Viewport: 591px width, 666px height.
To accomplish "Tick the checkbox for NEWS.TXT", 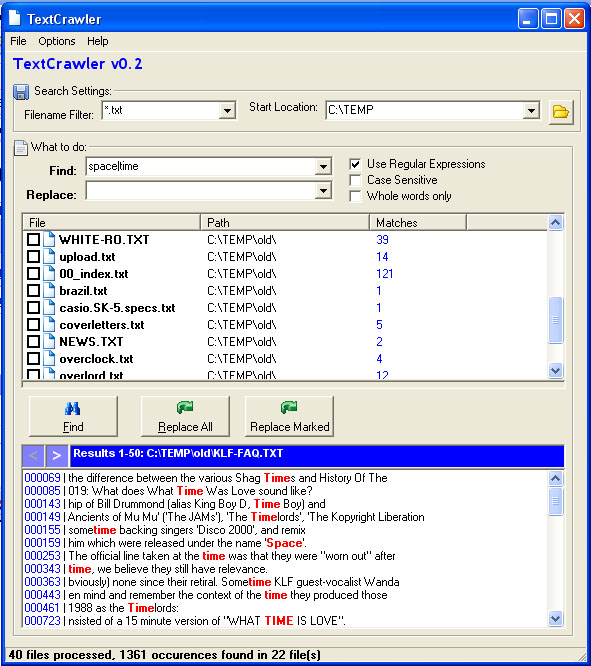I will pos(33,341).
